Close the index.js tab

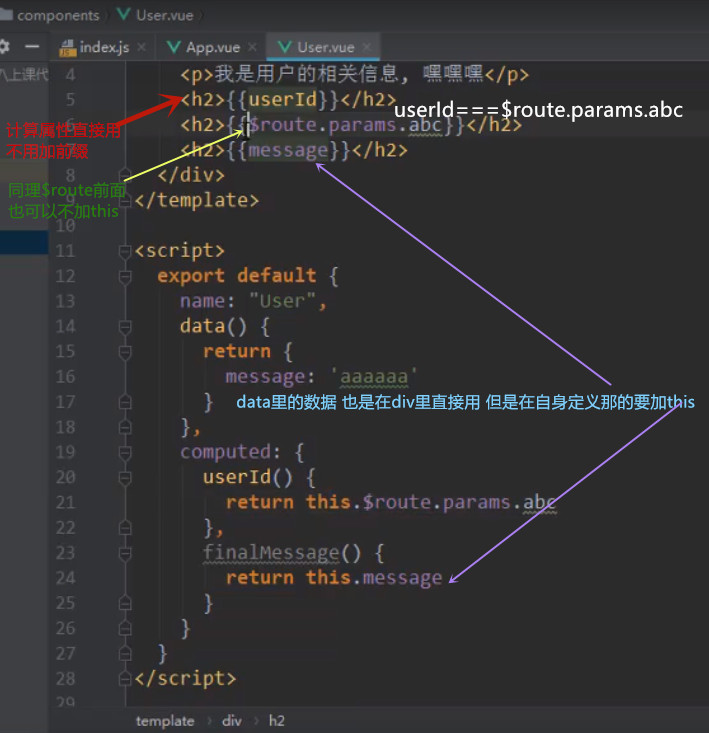142,47
